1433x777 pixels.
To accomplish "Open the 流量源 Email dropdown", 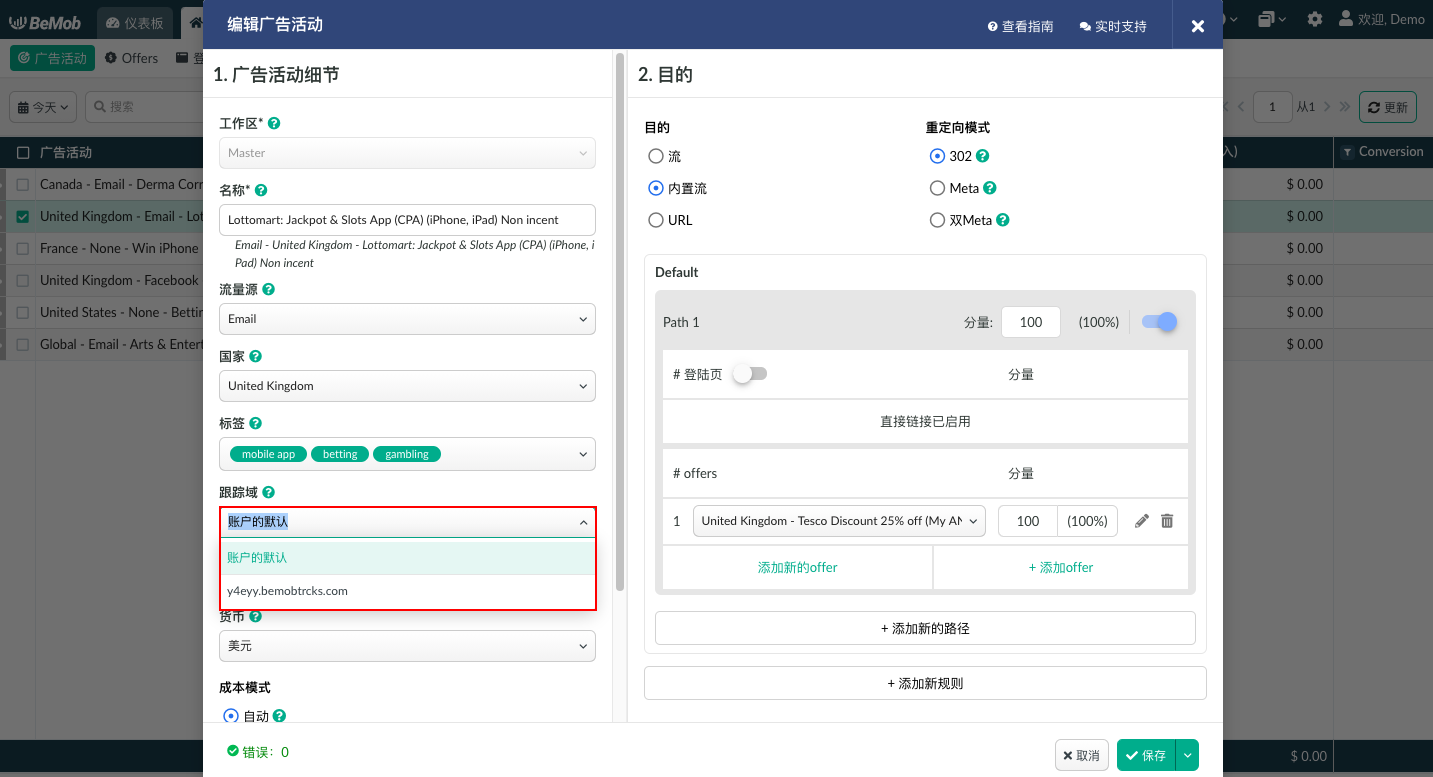I will tap(407, 319).
